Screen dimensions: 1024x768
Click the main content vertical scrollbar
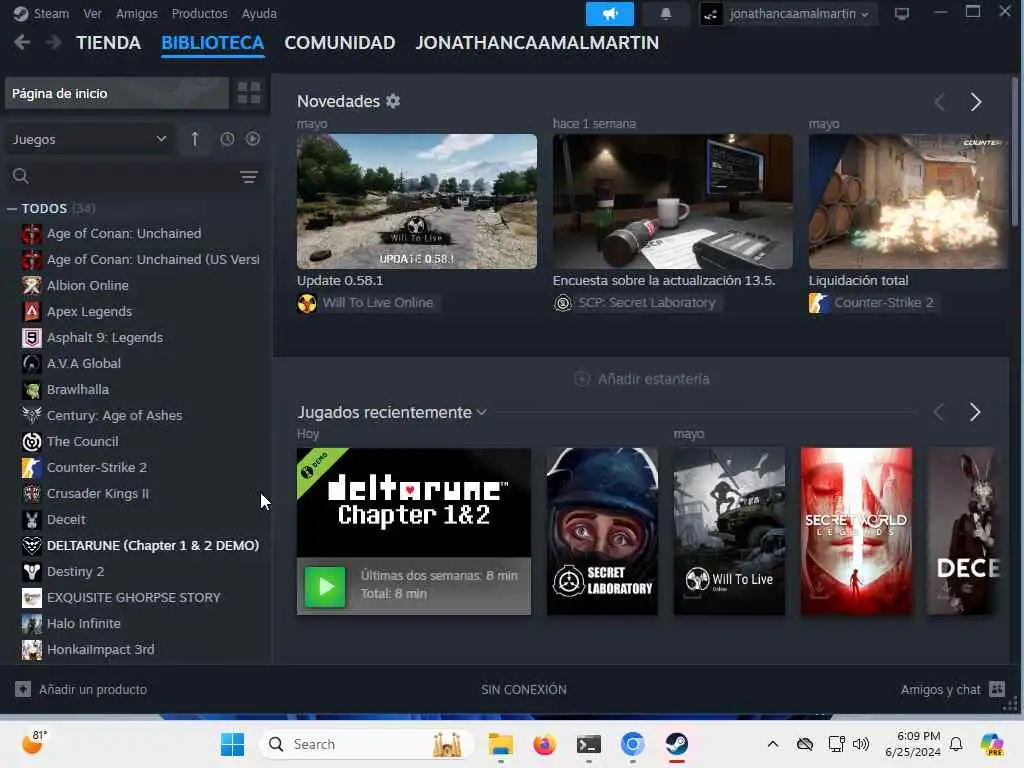[x=1014, y=152]
